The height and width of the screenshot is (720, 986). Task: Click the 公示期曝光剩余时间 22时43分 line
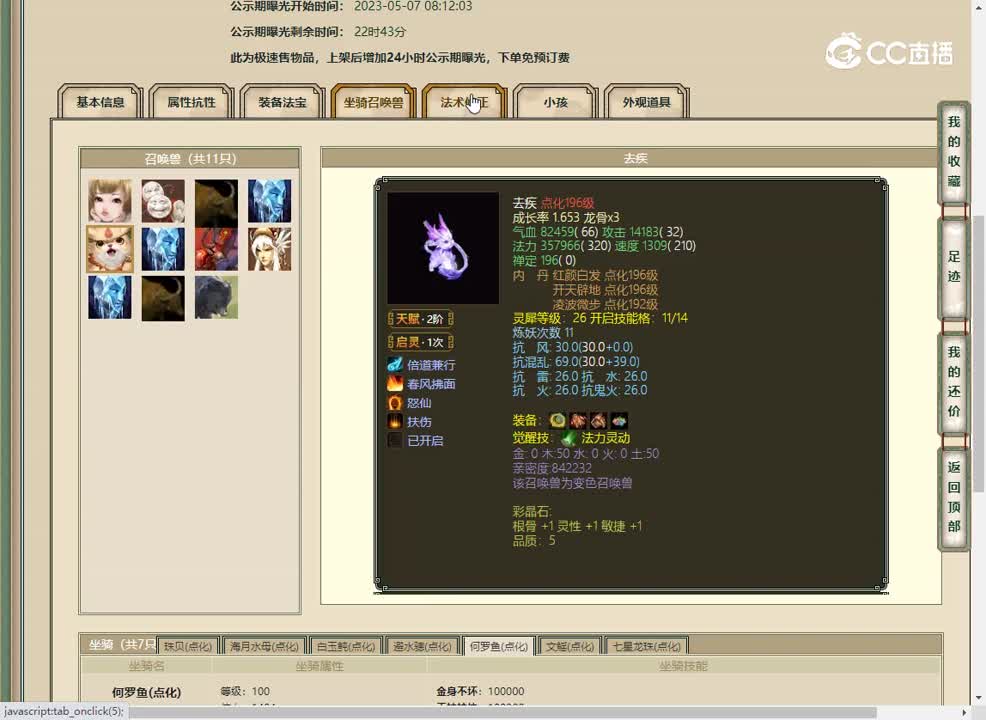pos(318,31)
